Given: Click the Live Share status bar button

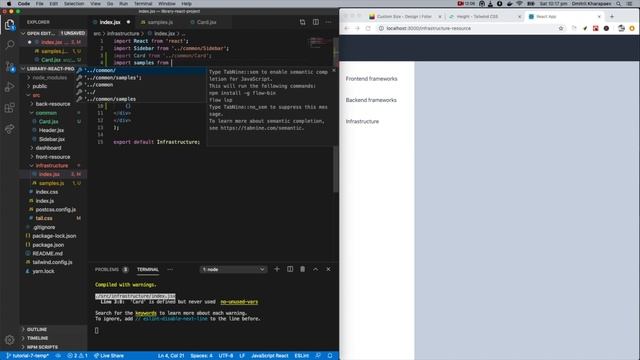Looking at the screenshot, I should [x=109, y=356].
